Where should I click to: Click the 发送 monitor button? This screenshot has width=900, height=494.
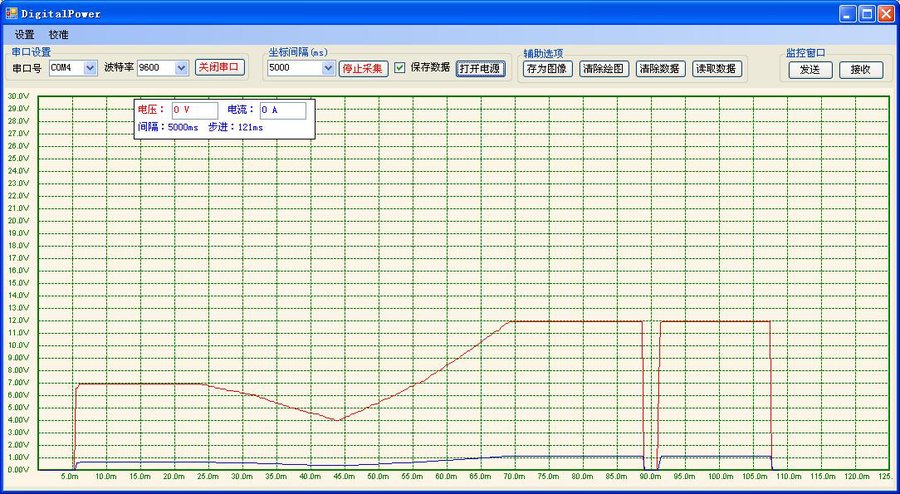(810, 70)
